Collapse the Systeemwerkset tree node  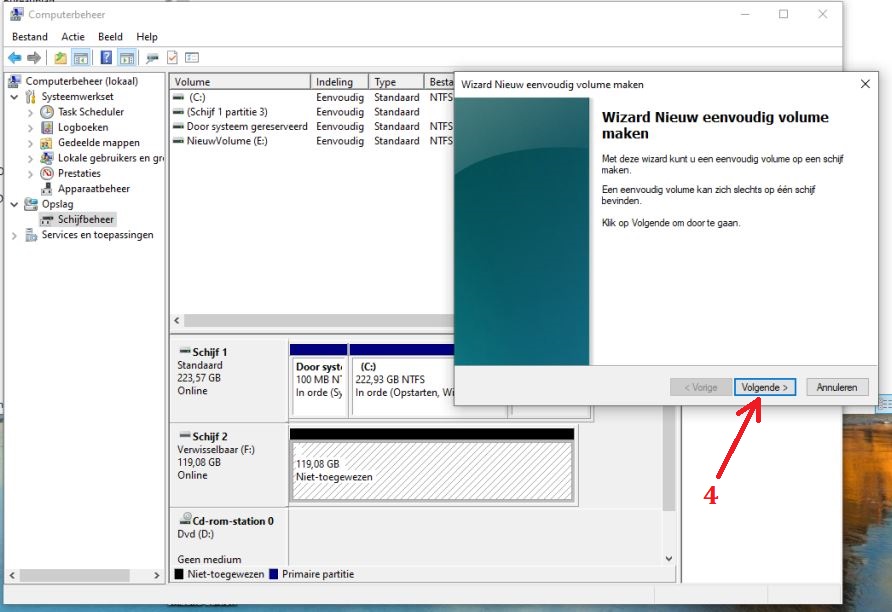tap(14, 97)
